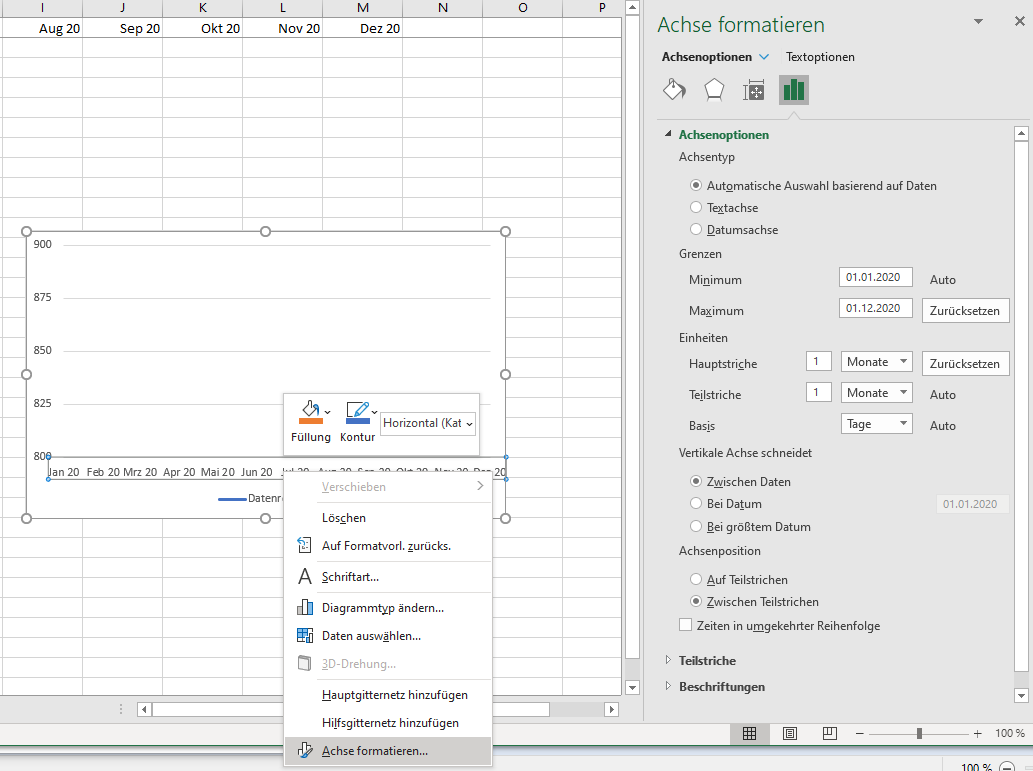Choose Hilfsgitternetz hinzufügen menu entry

[388, 723]
